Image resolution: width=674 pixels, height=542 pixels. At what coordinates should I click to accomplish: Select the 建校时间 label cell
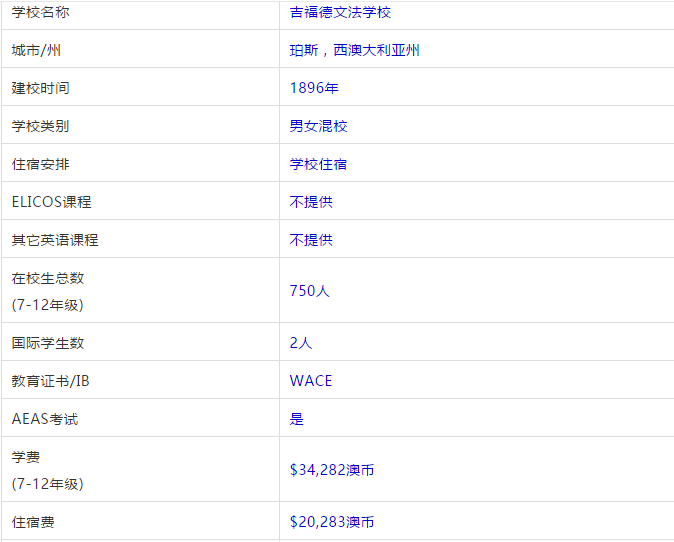41,88
